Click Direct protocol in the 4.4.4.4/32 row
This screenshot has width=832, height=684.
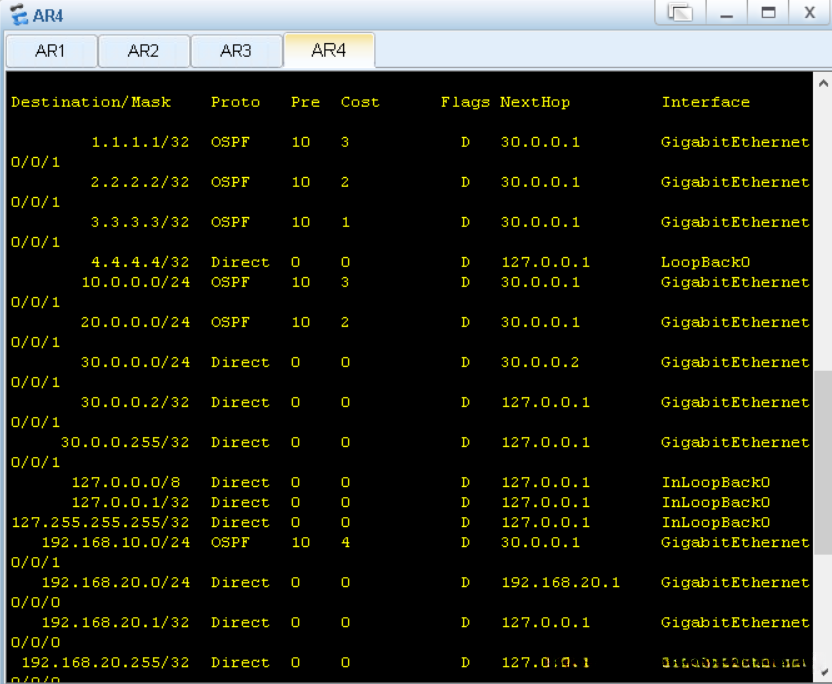click(x=240, y=262)
